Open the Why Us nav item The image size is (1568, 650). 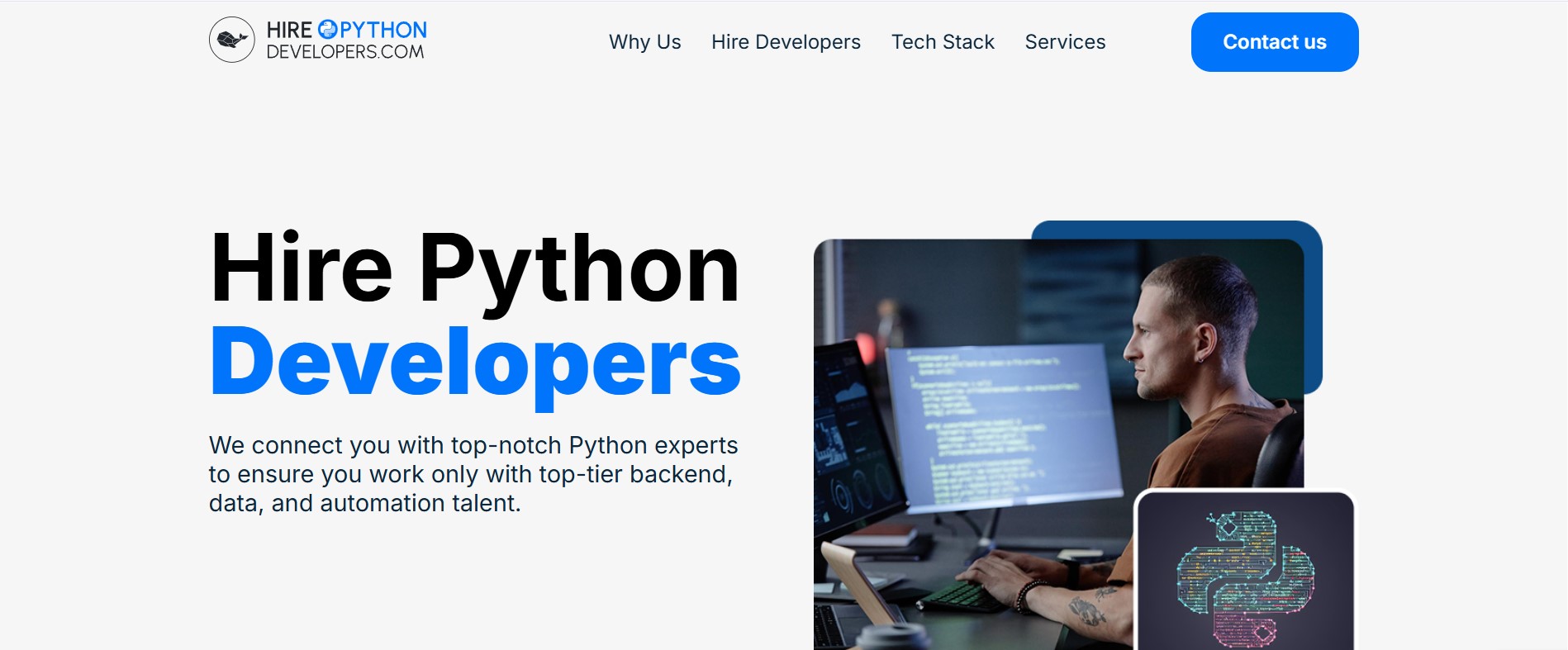coord(644,42)
